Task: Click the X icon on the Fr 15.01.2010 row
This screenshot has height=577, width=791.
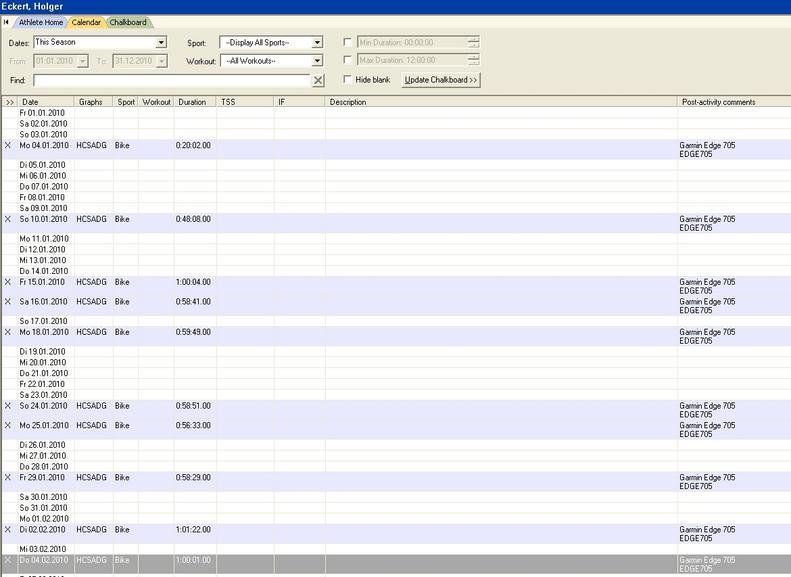Action: coord(8,283)
